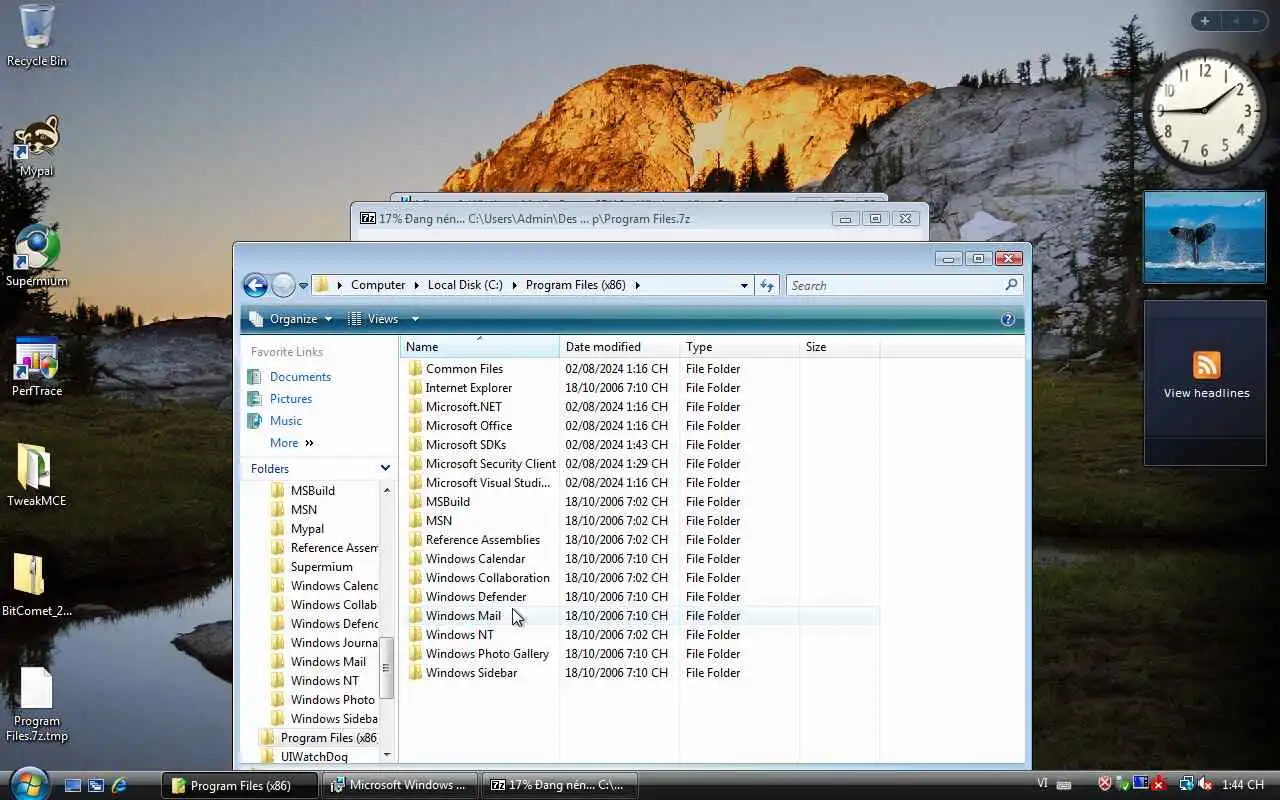
Task: Click the muted volume tray icon
Action: pyautogui.click(x=1206, y=785)
